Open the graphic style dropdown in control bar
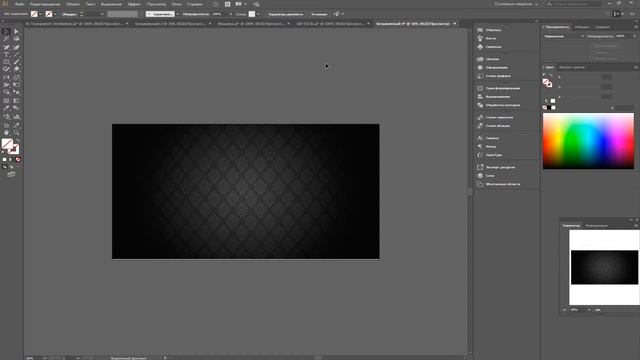Screen dimensions: 640x360 click(x=258, y=14)
